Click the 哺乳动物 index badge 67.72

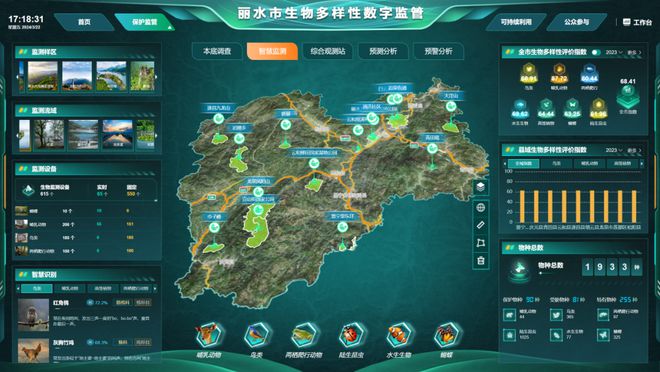(x=559, y=74)
